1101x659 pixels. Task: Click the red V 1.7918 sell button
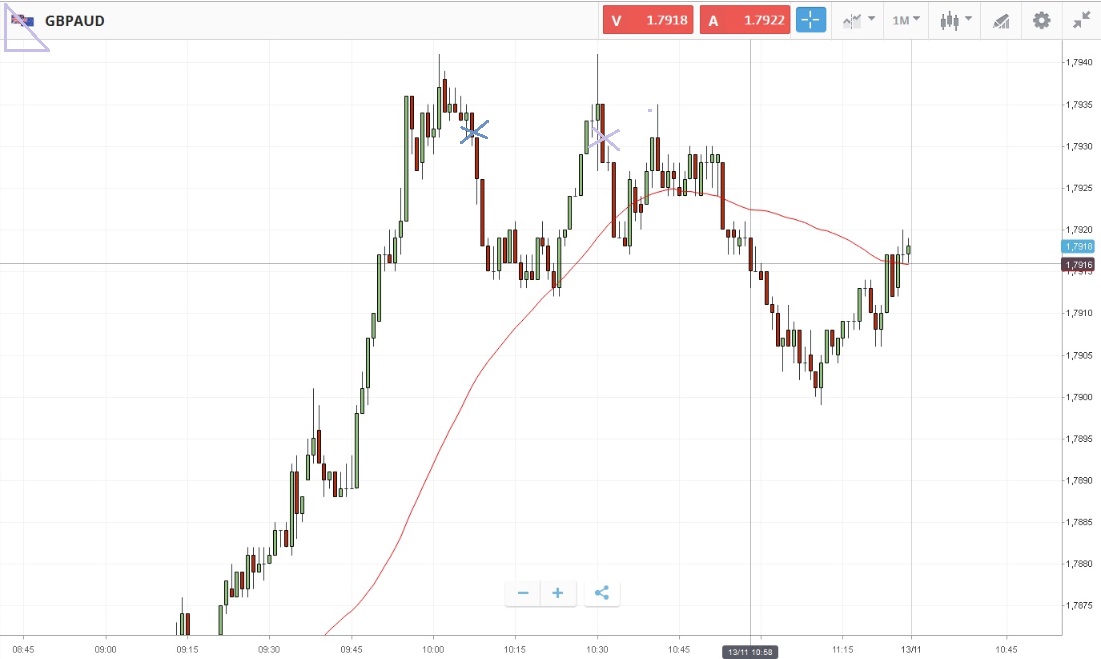[x=647, y=20]
